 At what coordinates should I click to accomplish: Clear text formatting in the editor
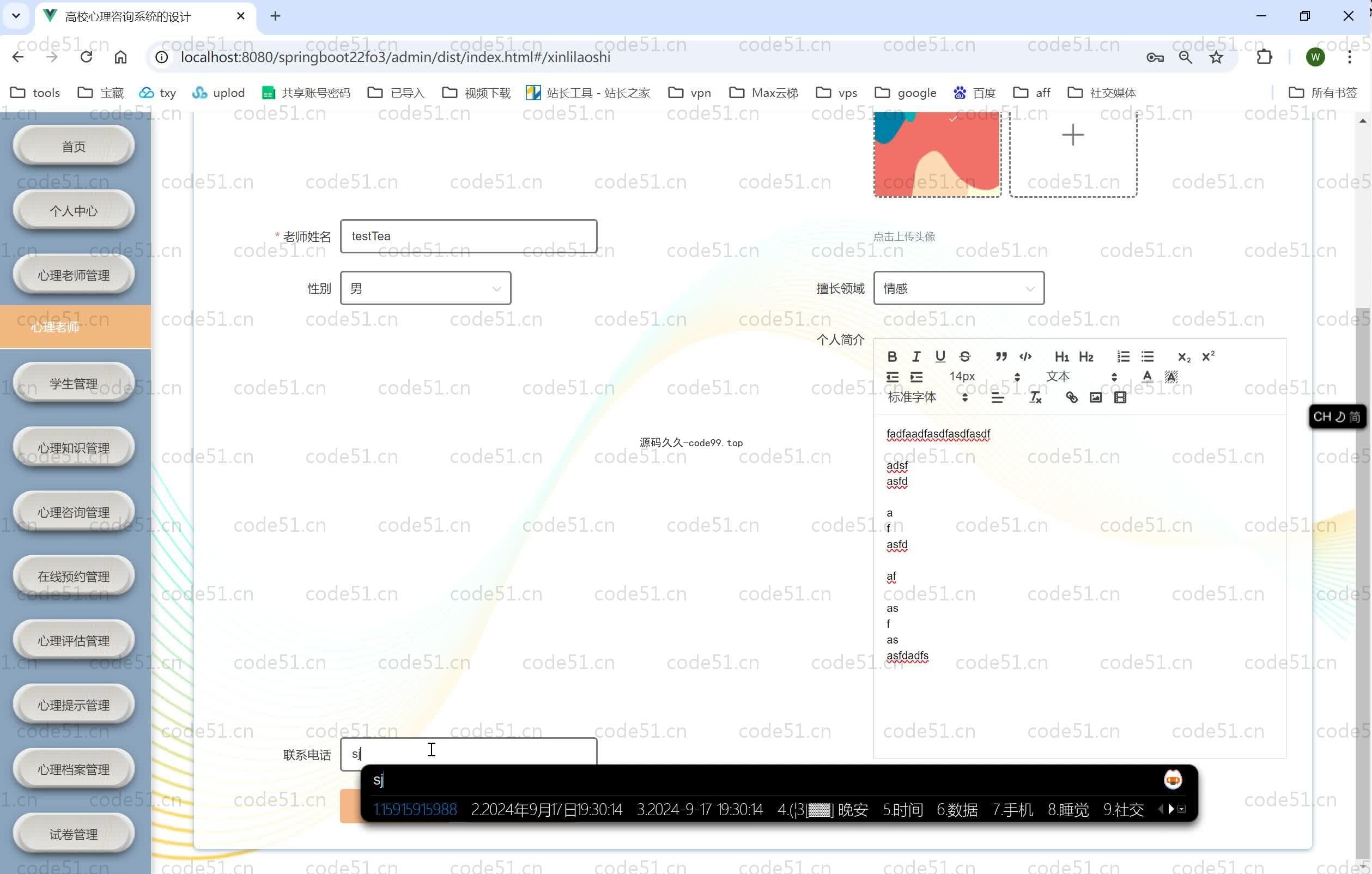tap(1035, 397)
